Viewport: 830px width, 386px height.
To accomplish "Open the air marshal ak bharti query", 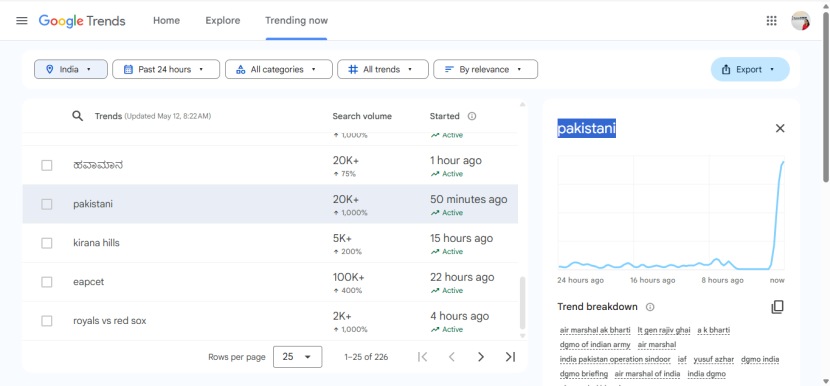I will [595, 330].
